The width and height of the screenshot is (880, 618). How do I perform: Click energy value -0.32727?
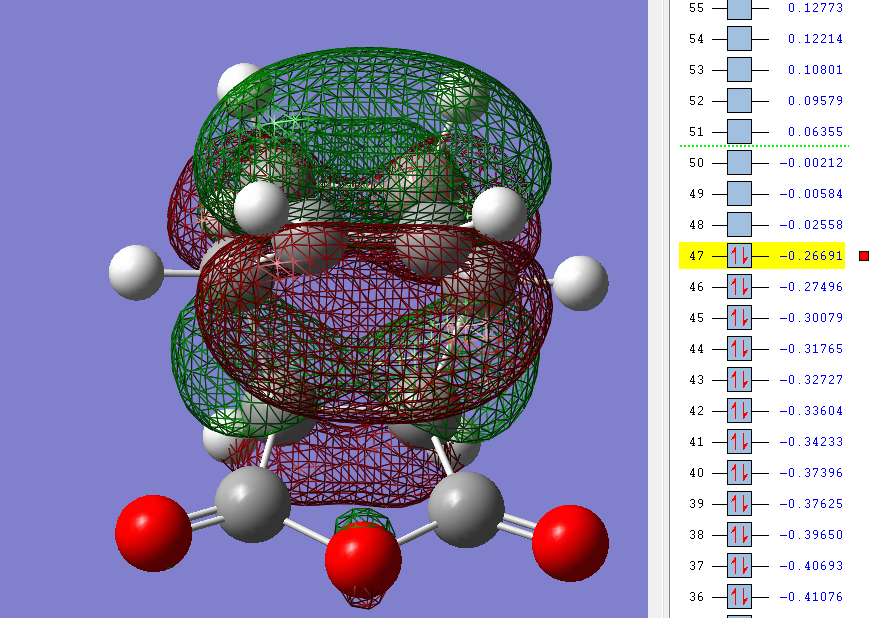811,380
